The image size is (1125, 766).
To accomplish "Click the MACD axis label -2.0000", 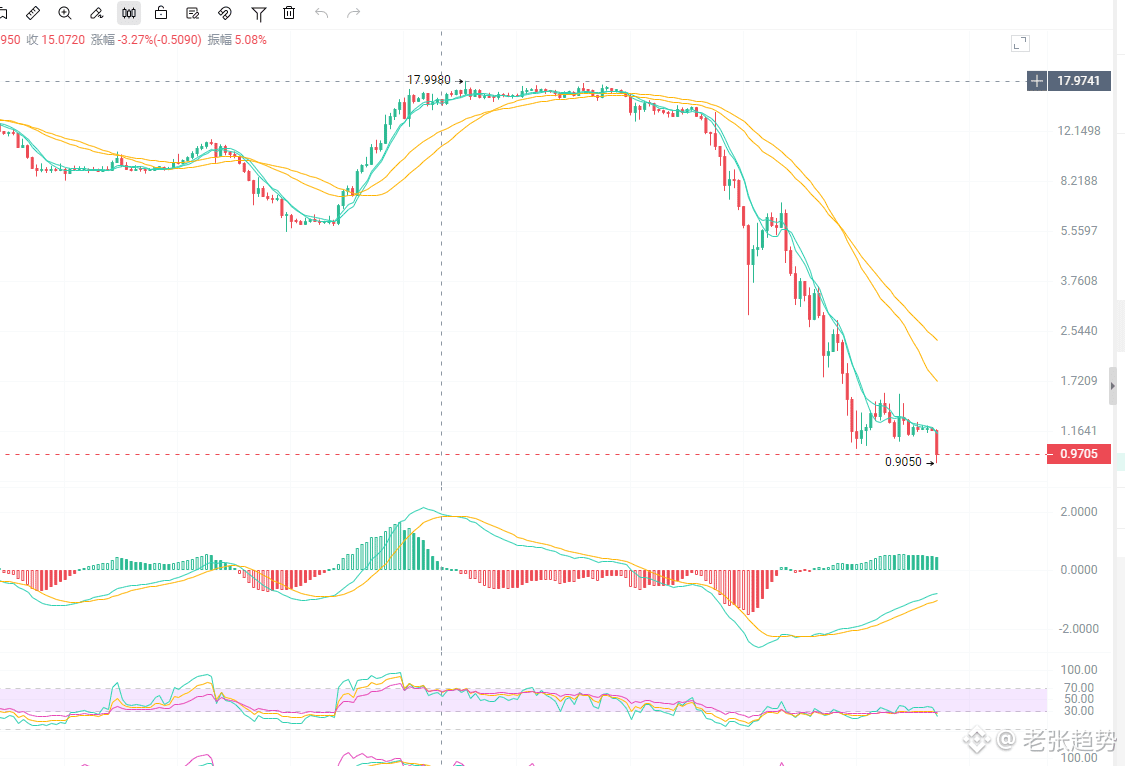I will [x=1079, y=629].
